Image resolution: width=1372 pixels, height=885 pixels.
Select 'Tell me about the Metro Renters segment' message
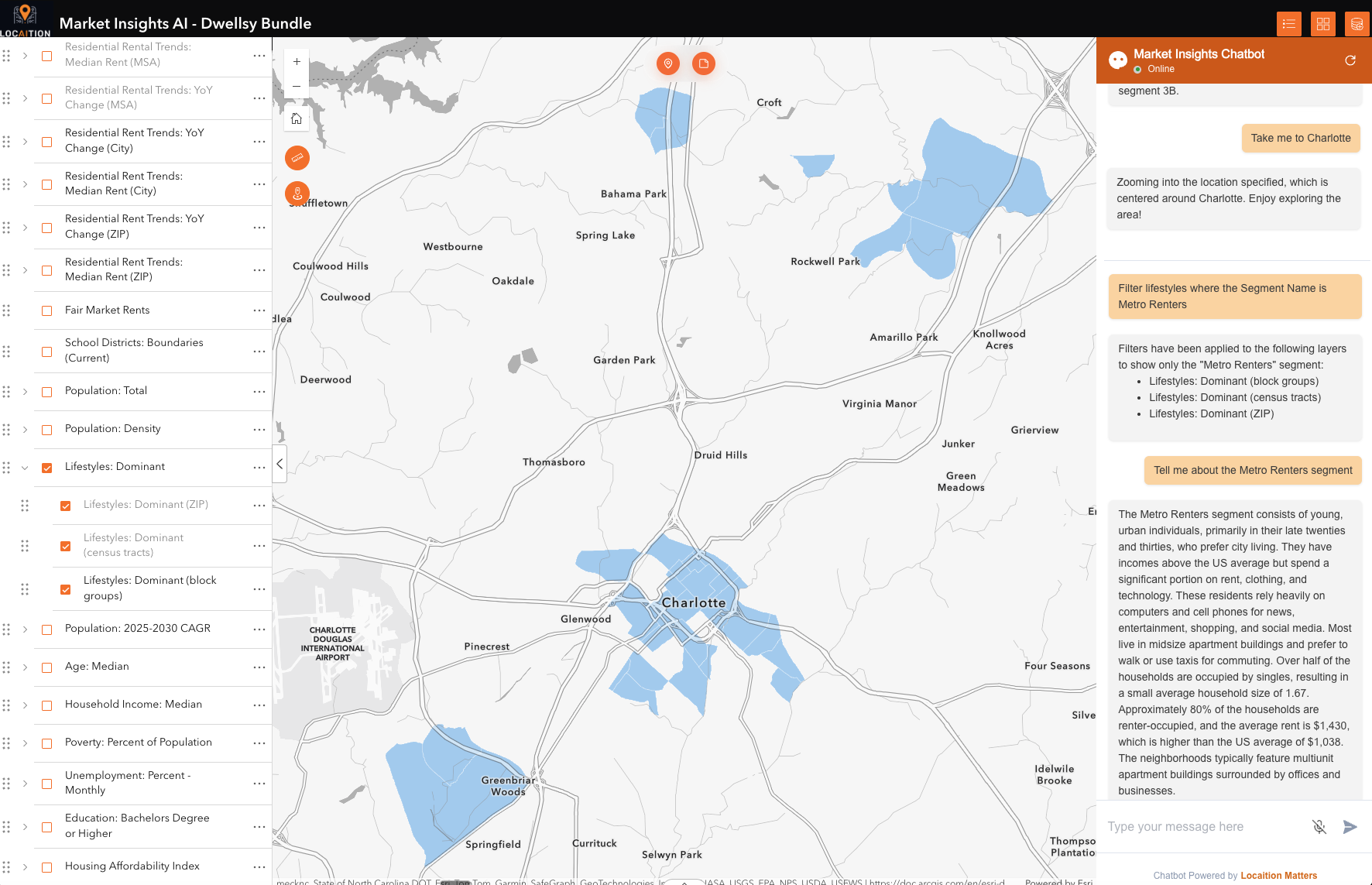(1253, 470)
